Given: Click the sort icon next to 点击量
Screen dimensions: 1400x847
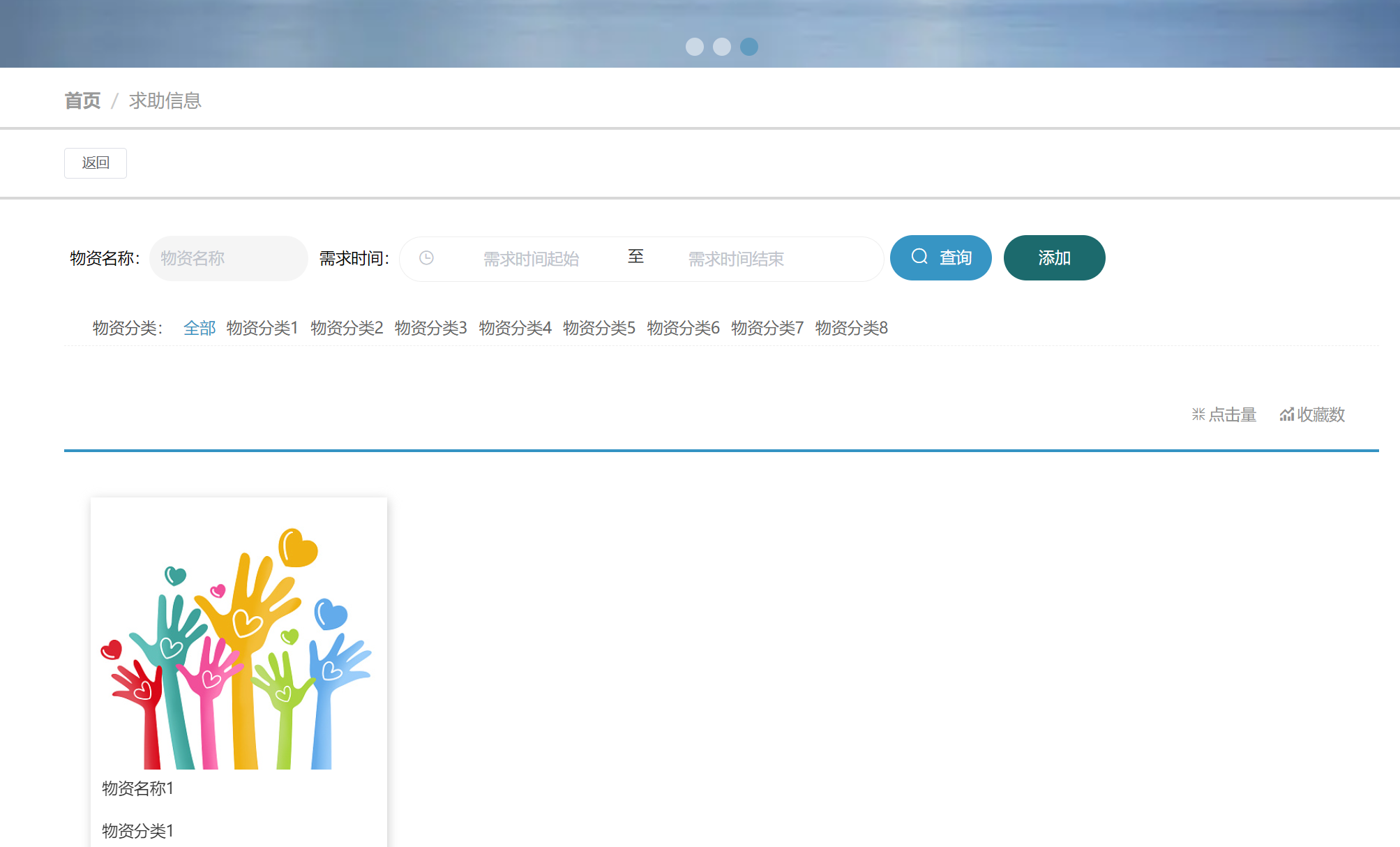Looking at the screenshot, I should [1198, 414].
